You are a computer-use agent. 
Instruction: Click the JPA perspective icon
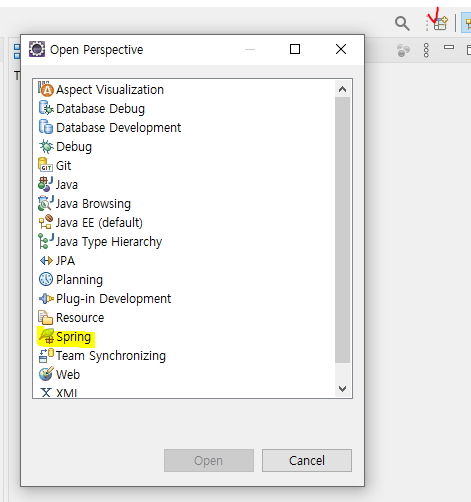[x=46, y=260]
